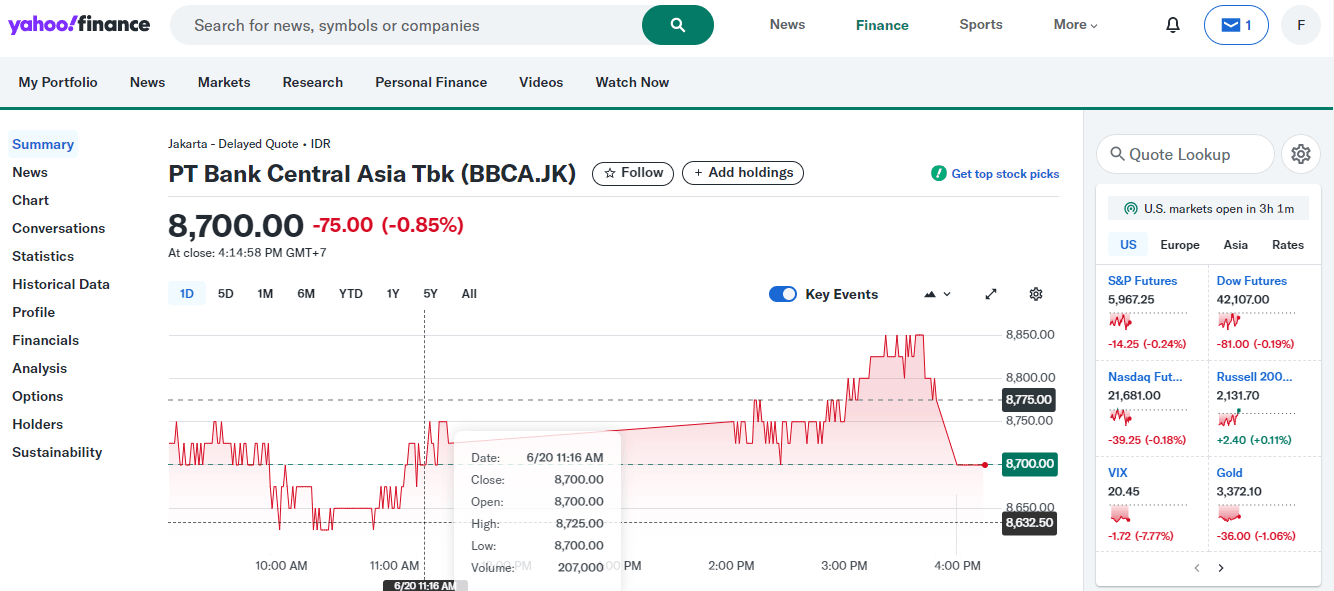Viewport: 1334px width, 591px height.
Task: Open the mail inbox icon
Action: pyautogui.click(x=1236, y=23)
